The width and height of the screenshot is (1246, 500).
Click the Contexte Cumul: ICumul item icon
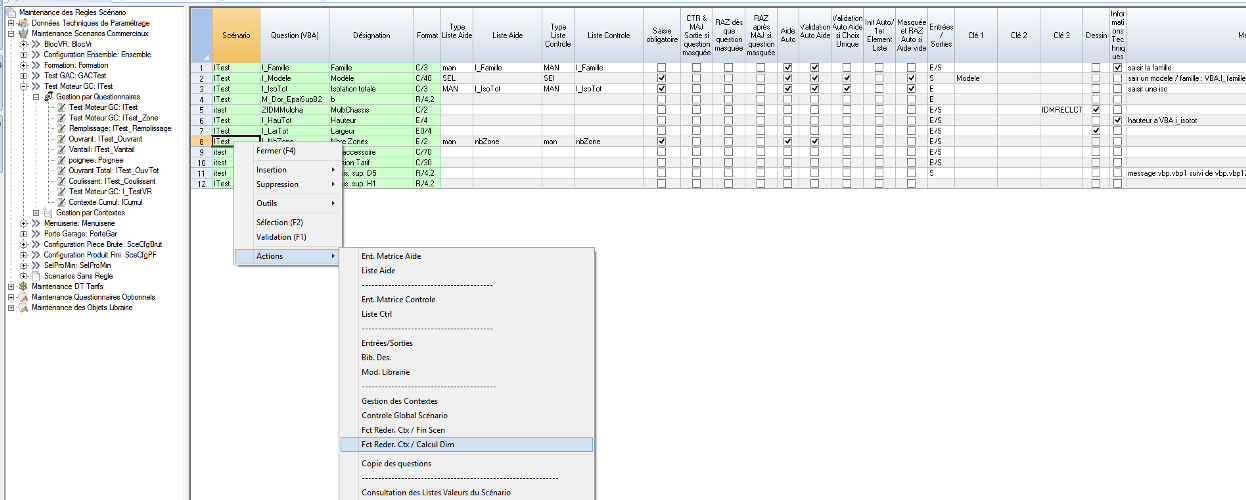pos(61,202)
